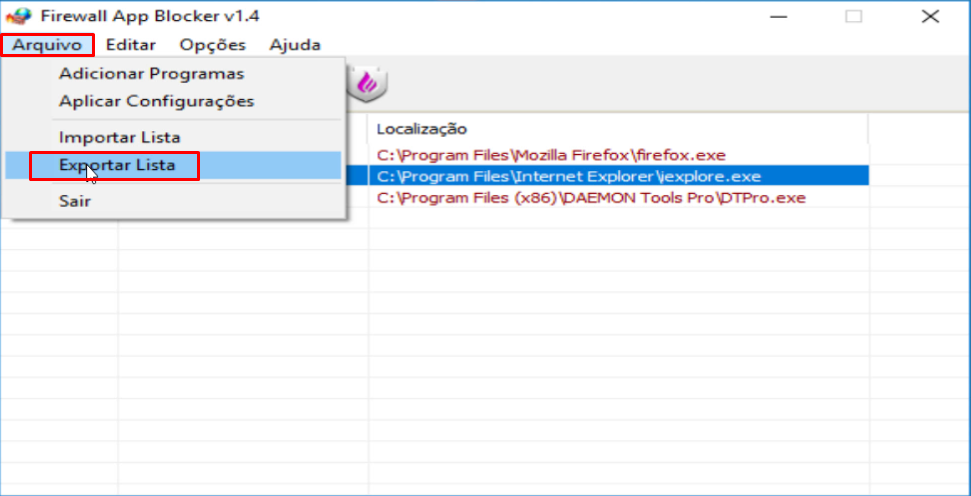The image size is (971, 496).
Task: Maximize the Firewall App Blocker window
Action: click(x=854, y=17)
